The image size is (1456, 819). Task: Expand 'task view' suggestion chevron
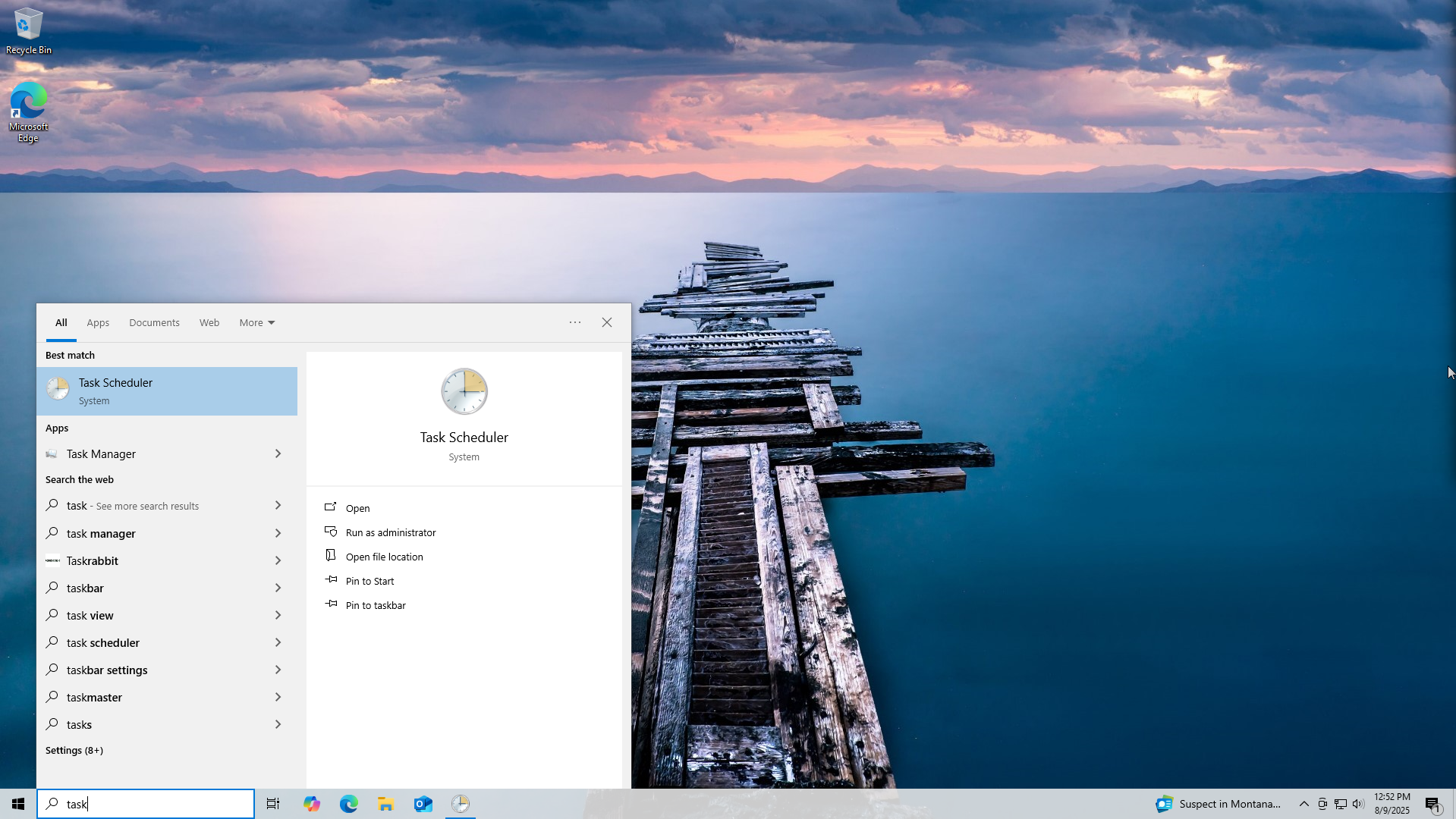(x=278, y=615)
